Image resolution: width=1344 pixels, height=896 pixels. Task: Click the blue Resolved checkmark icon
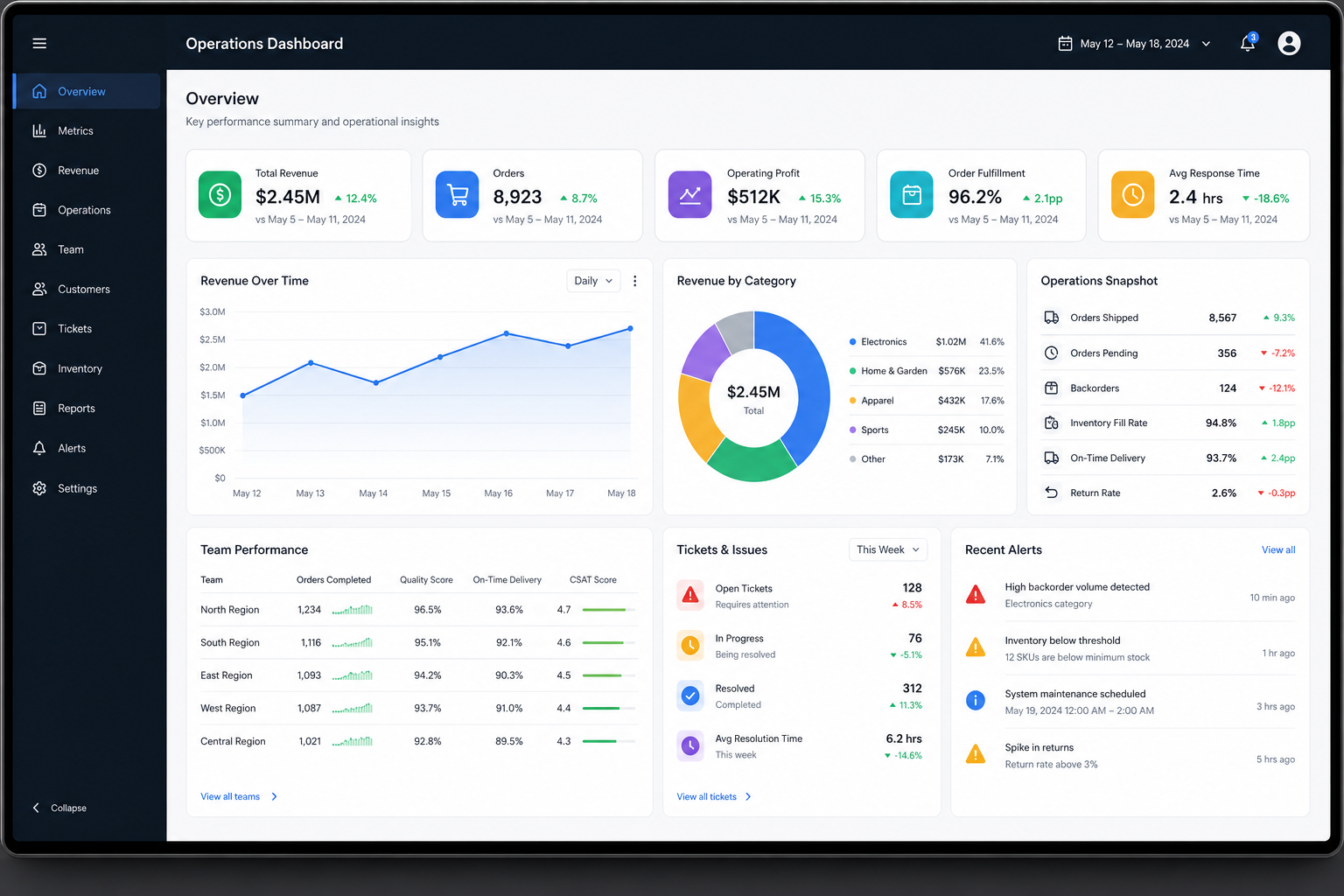pos(690,696)
